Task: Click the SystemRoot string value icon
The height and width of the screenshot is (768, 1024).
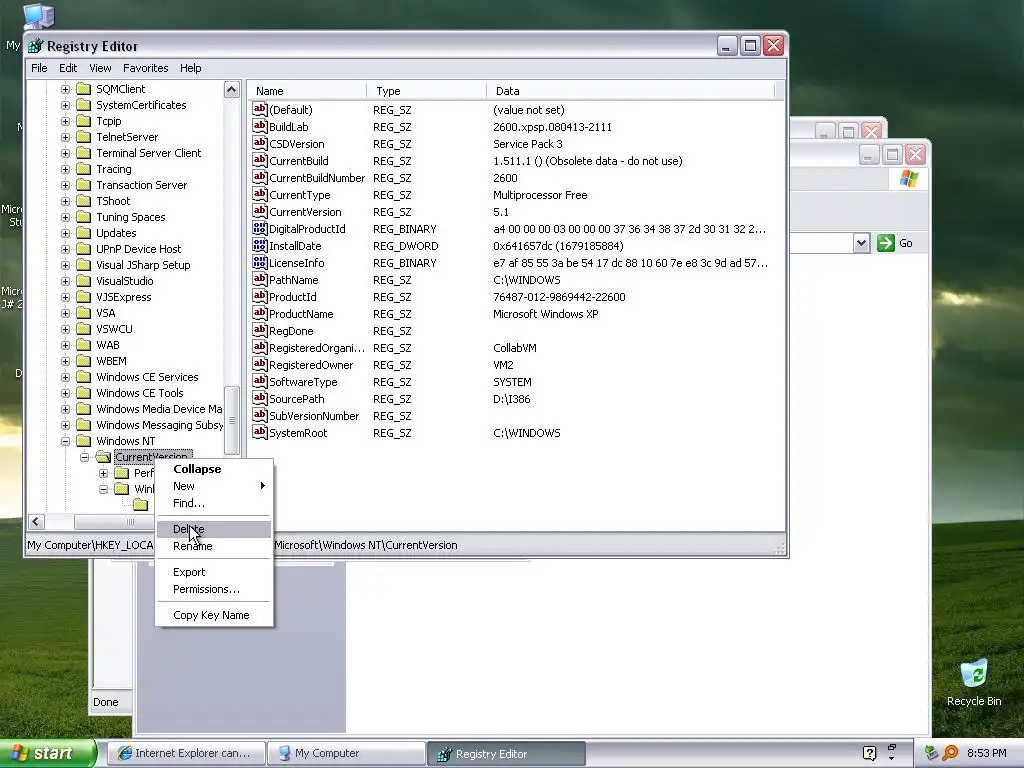Action: 259,432
